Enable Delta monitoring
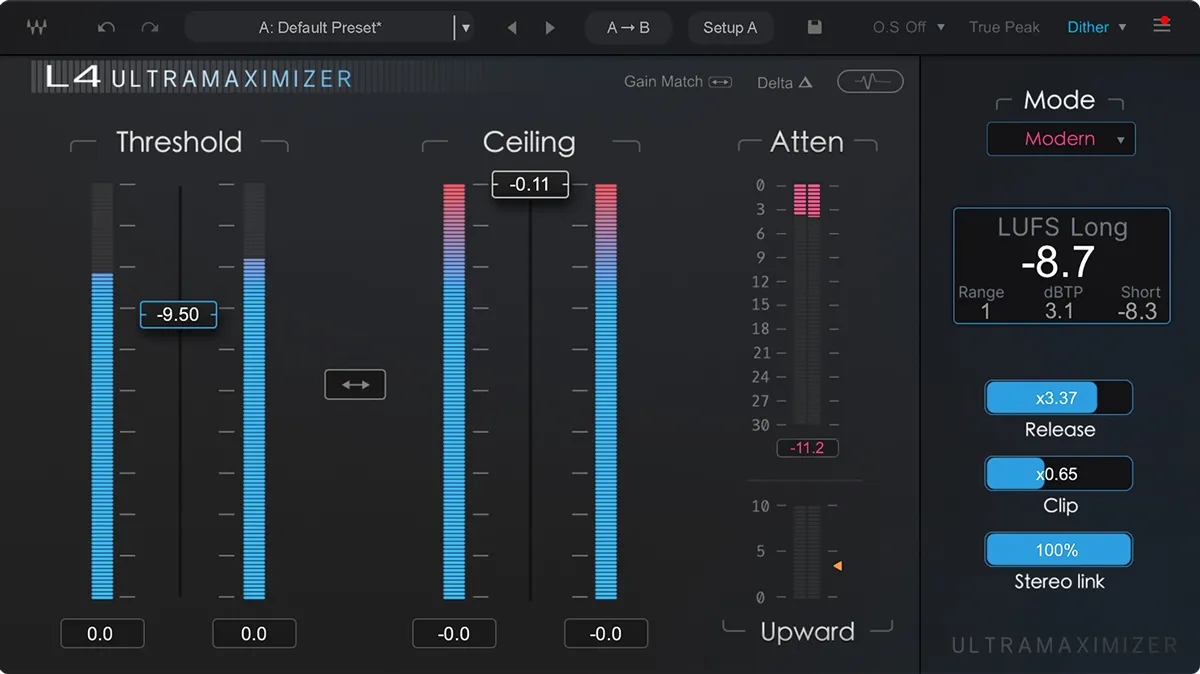This screenshot has width=1200, height=674. pyautogui.click(x=784, y=82)
